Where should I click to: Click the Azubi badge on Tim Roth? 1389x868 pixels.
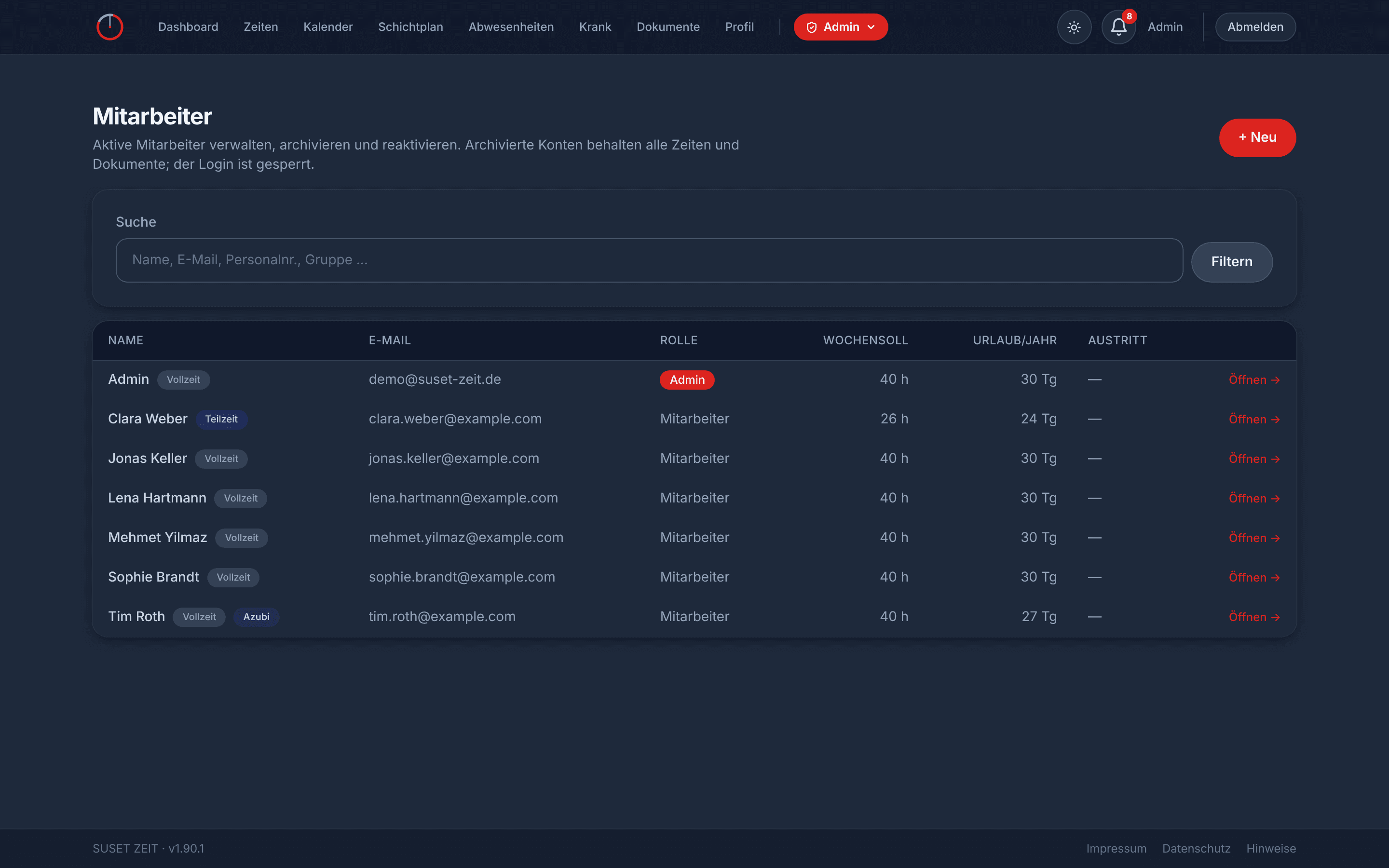click(x=256, y=617)
